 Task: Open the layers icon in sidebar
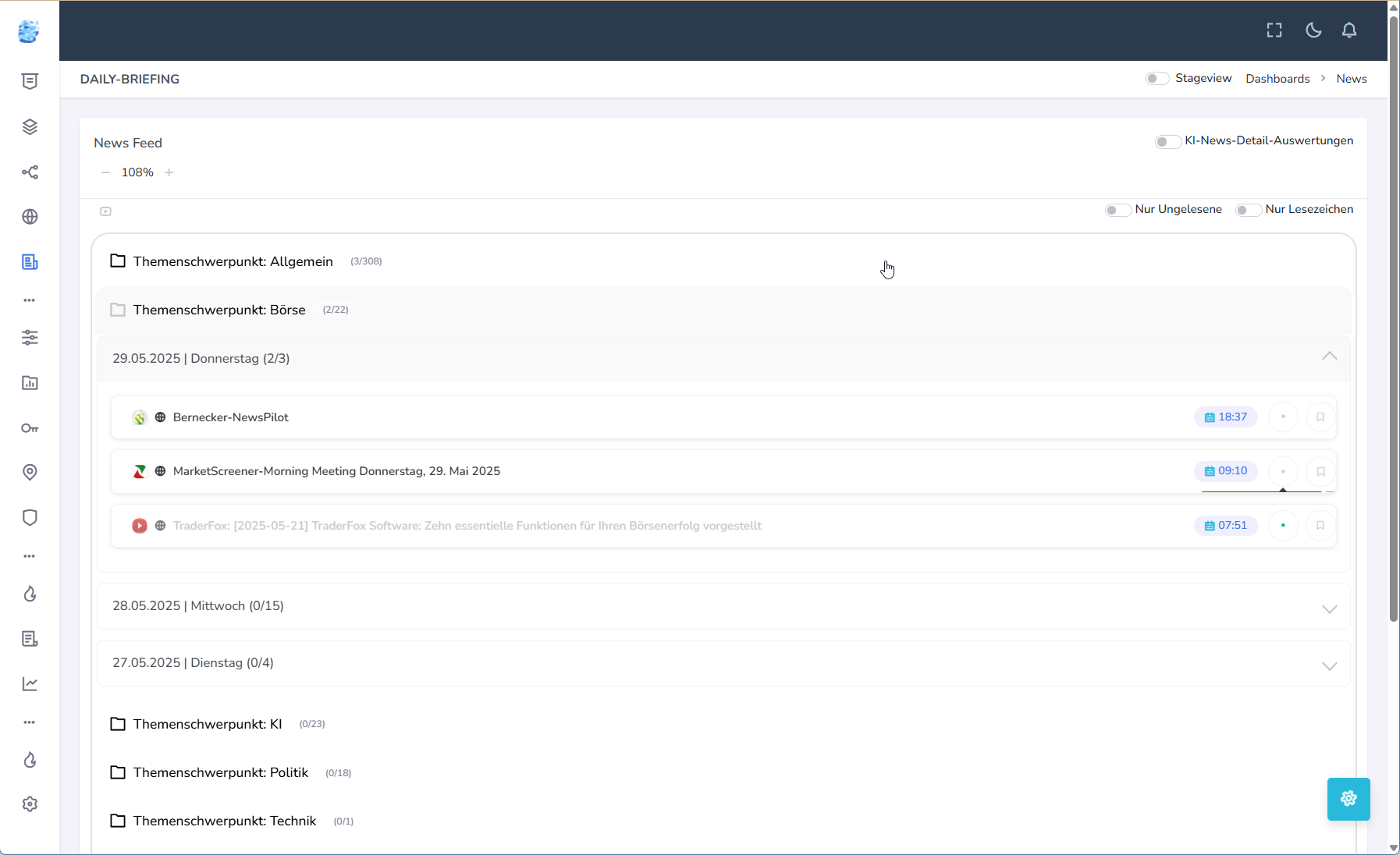[x=30, y=127]
